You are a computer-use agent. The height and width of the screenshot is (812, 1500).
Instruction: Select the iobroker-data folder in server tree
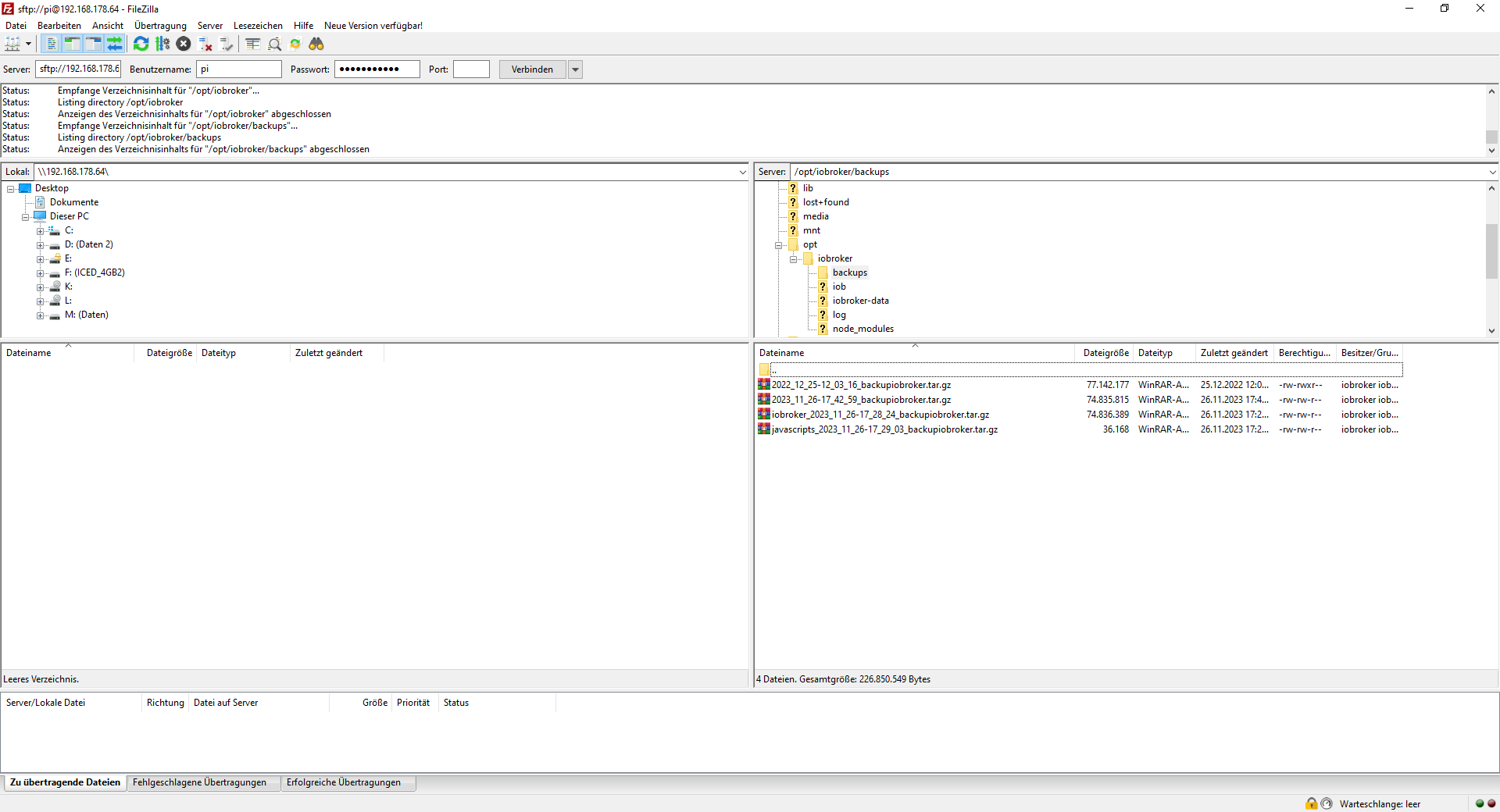[x=860, y=301]
